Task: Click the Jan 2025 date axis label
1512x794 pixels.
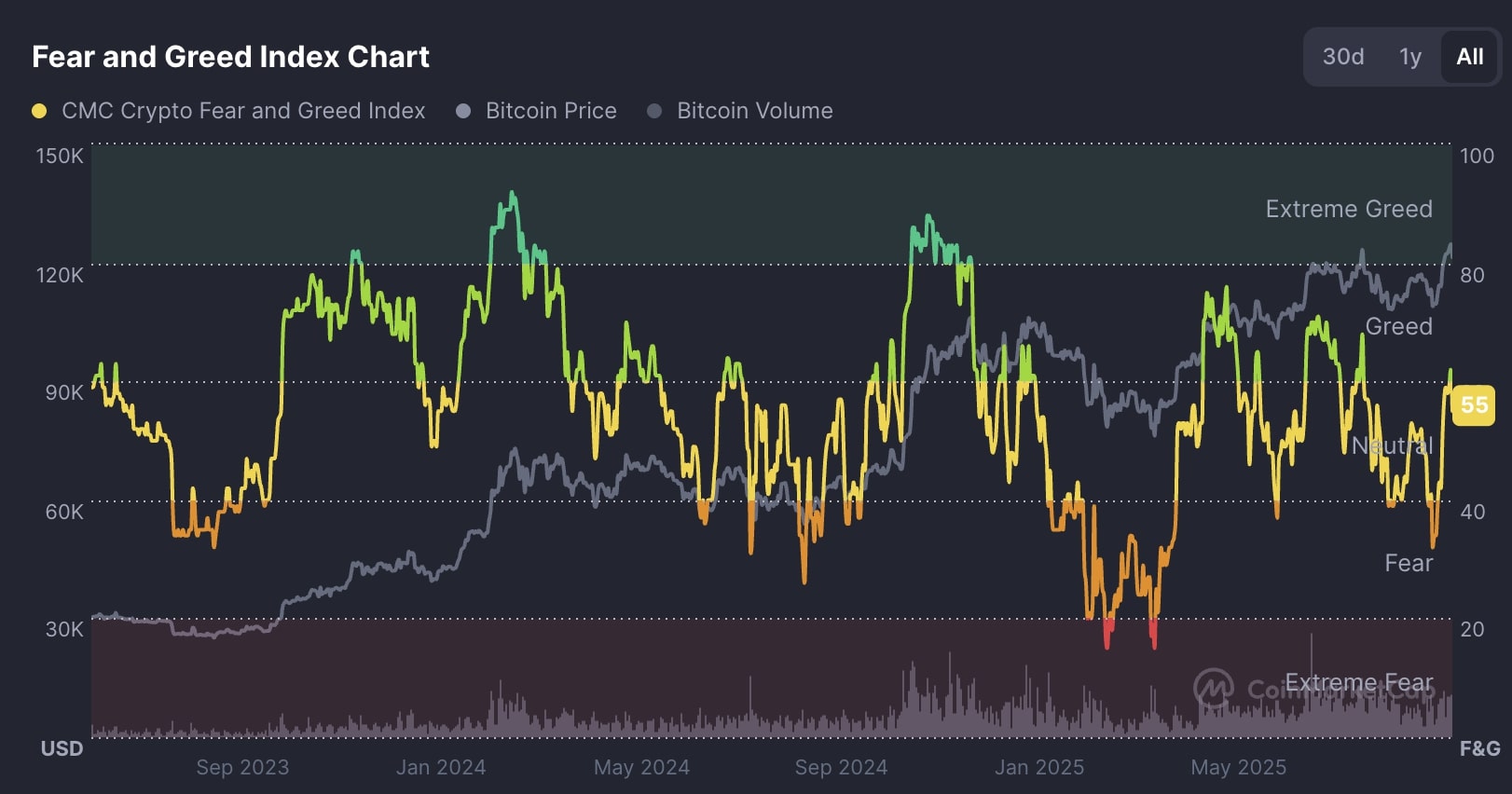Action: pyautogui.click(x=1039, y=767)
